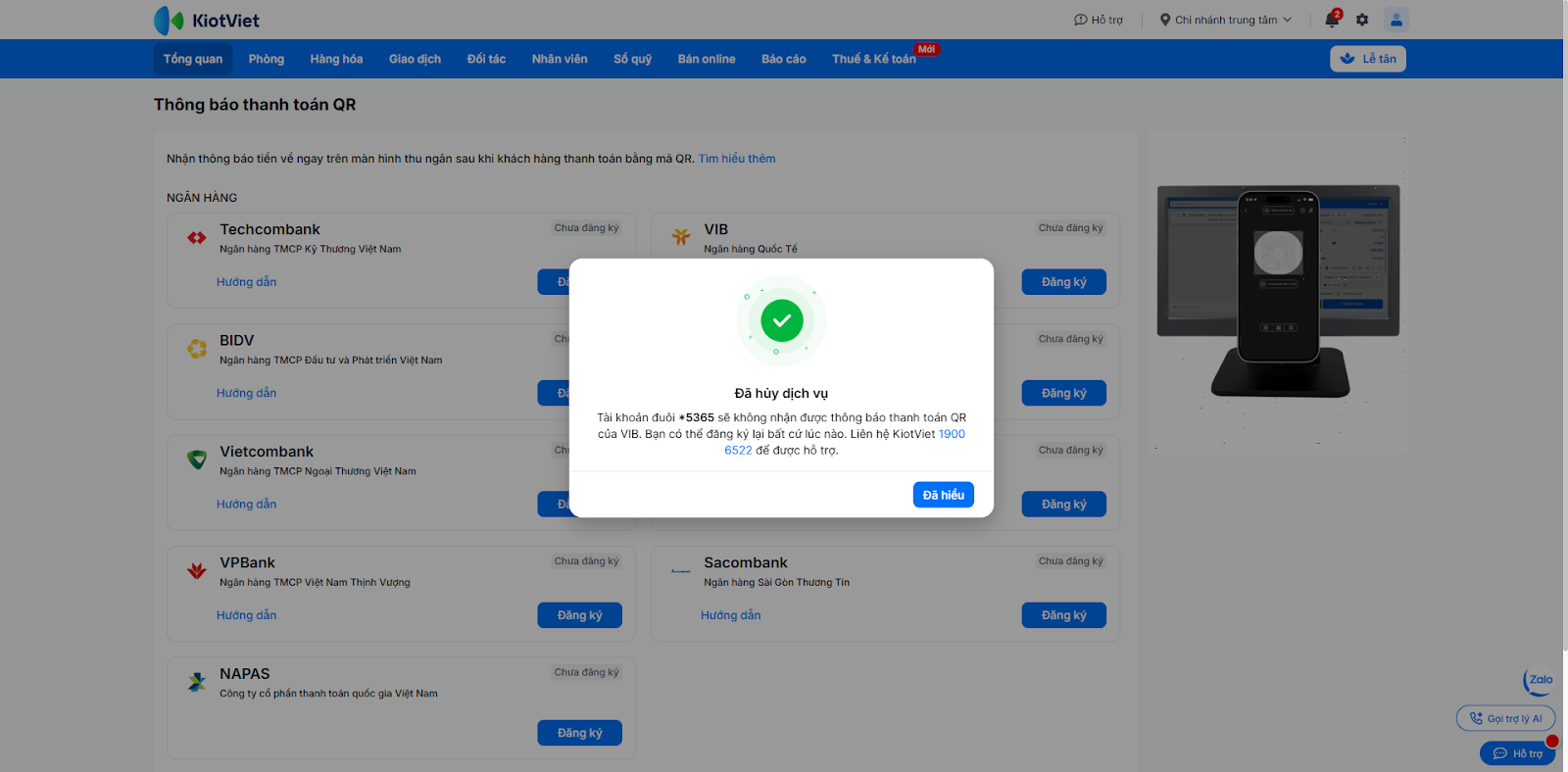Click the Gọi trợ lý AI button
This screenshot has height=772, width=1568.
coord(1506,718)
